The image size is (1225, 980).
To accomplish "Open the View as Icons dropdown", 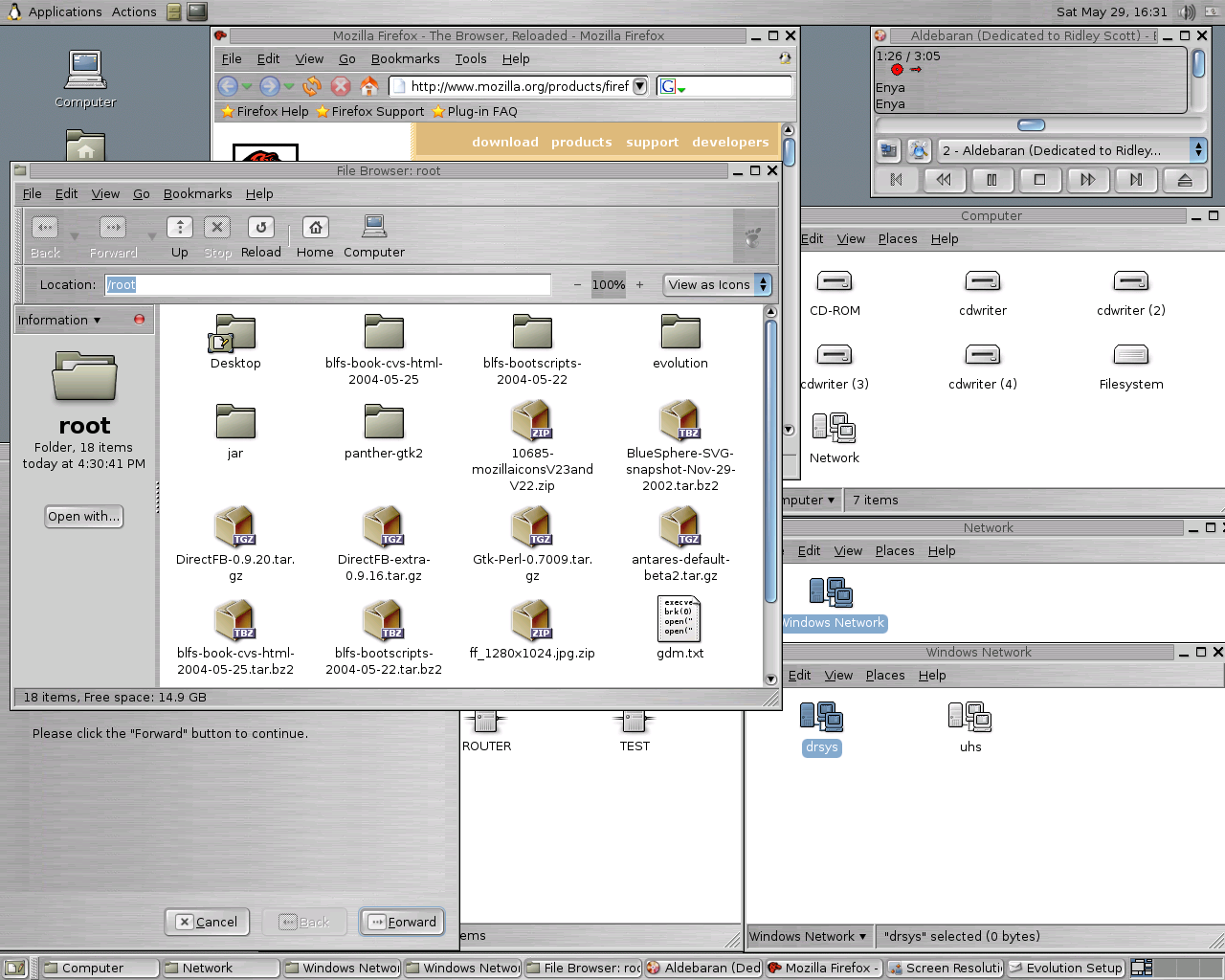I will coord(717,284).
